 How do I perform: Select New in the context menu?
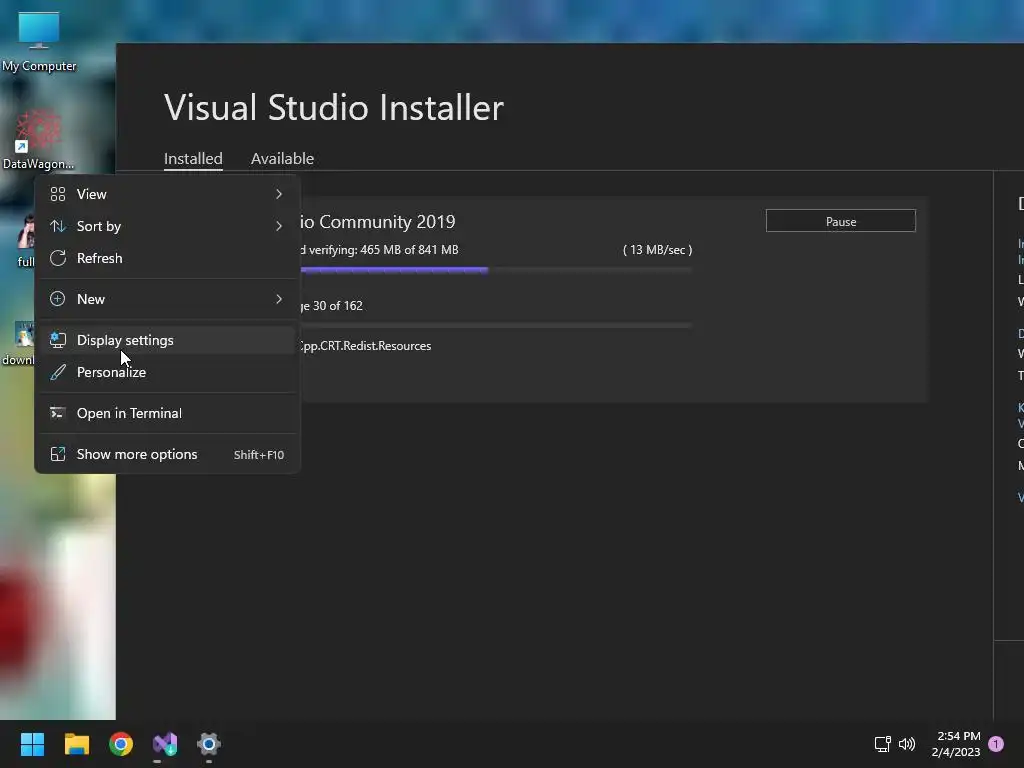[x=167, y=299]
